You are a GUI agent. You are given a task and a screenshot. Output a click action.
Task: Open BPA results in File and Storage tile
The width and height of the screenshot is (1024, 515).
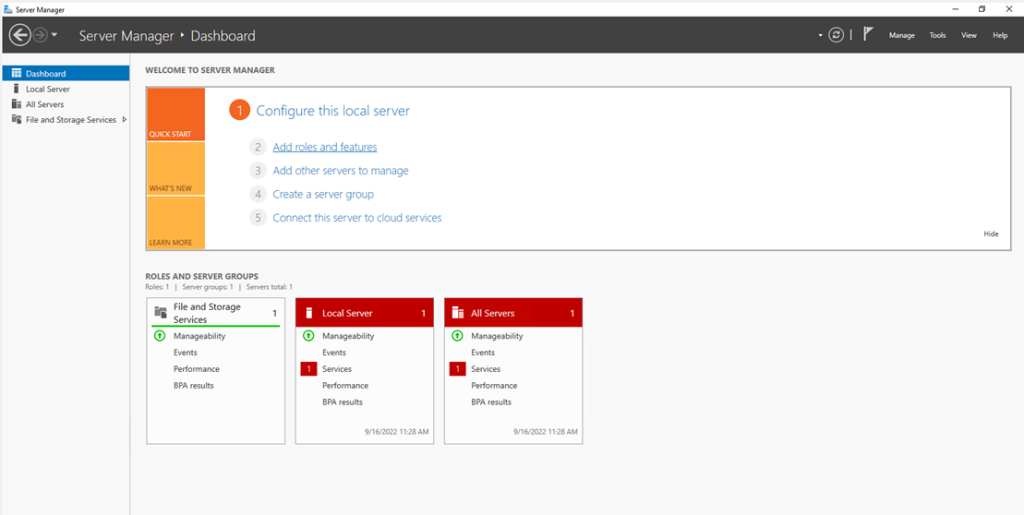tap(193, 385)
